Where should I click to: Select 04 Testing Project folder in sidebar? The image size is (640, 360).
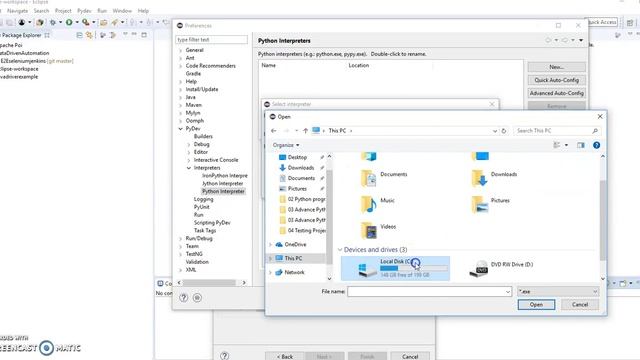(x=302, y=231)
